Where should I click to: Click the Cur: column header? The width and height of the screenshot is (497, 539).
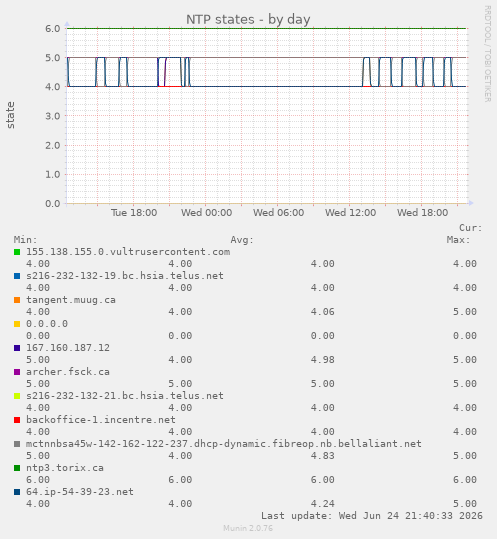[471, 228]
